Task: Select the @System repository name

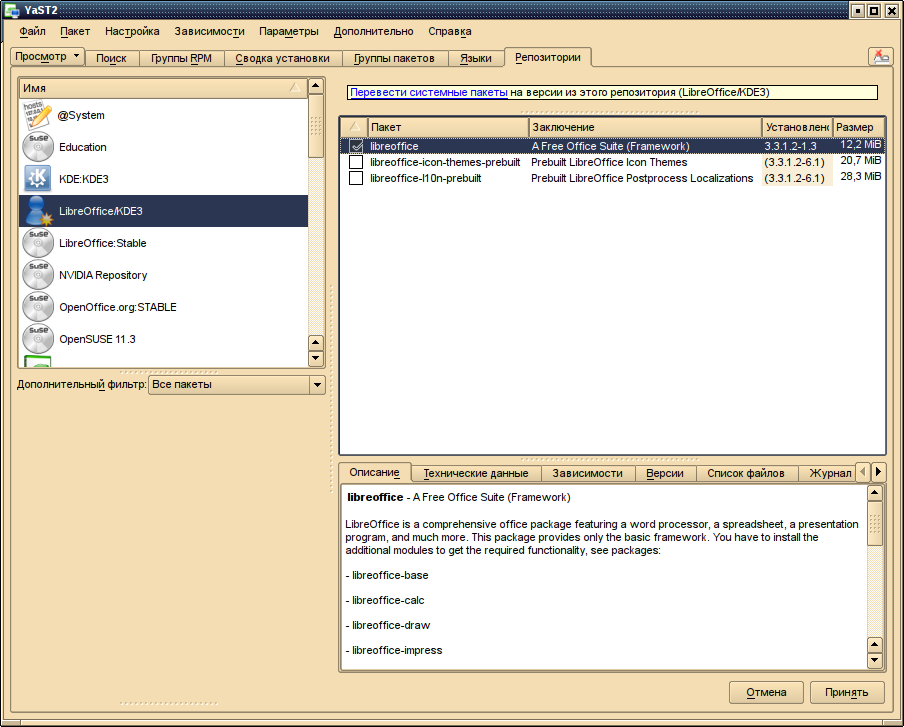Action: point(81,115)
